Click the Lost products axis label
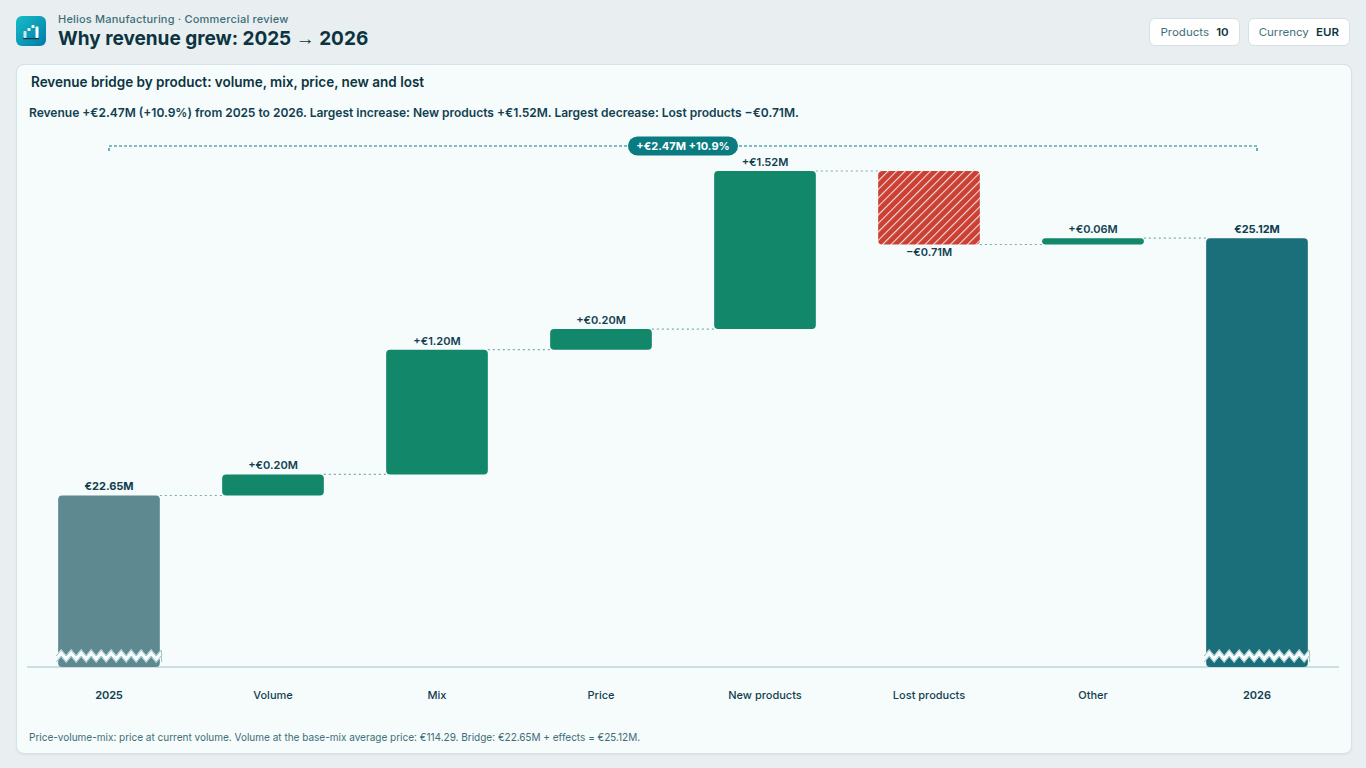This screenshot has width=1366, height=768. (x=929, y=695)
